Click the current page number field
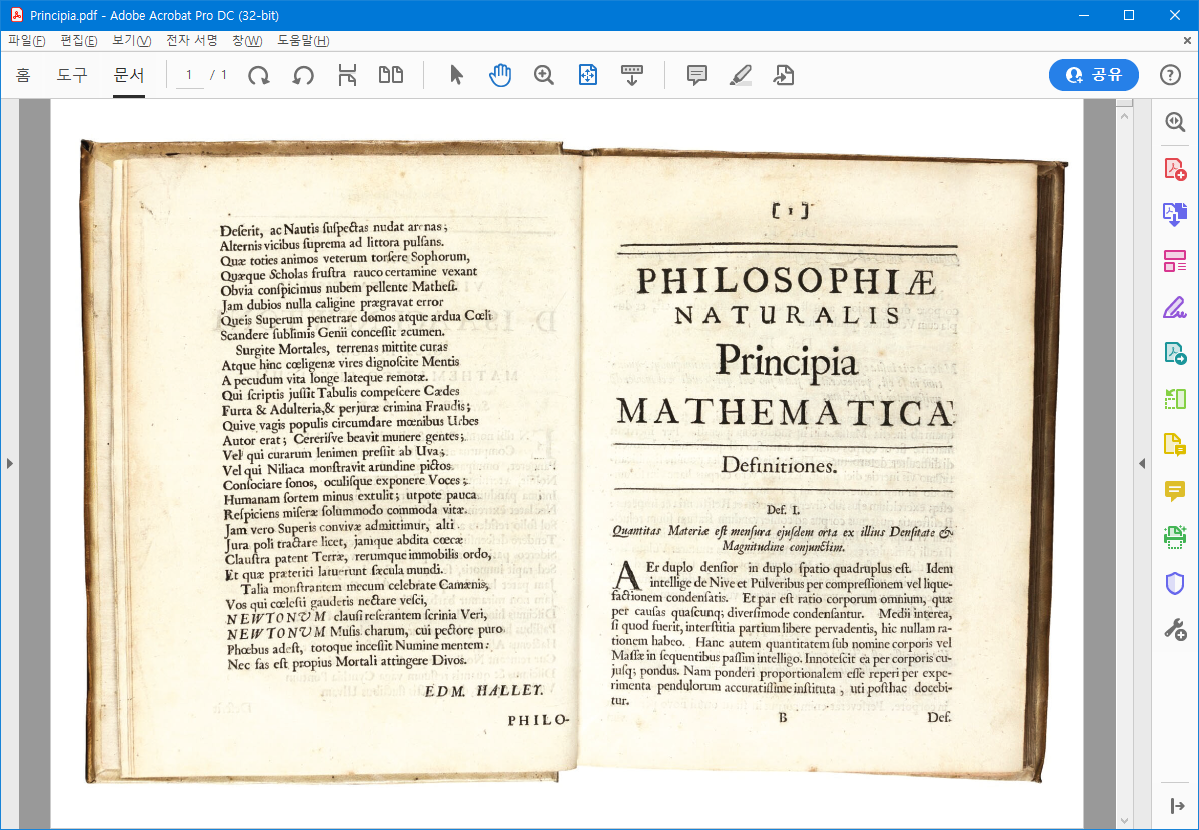Screen dimensions: 1199x830 190,75
